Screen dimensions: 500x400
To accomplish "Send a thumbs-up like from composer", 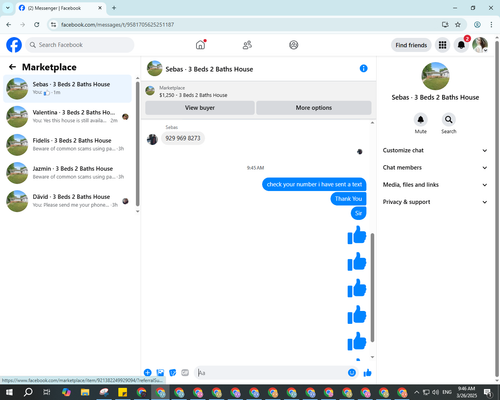I will [367, 373].
